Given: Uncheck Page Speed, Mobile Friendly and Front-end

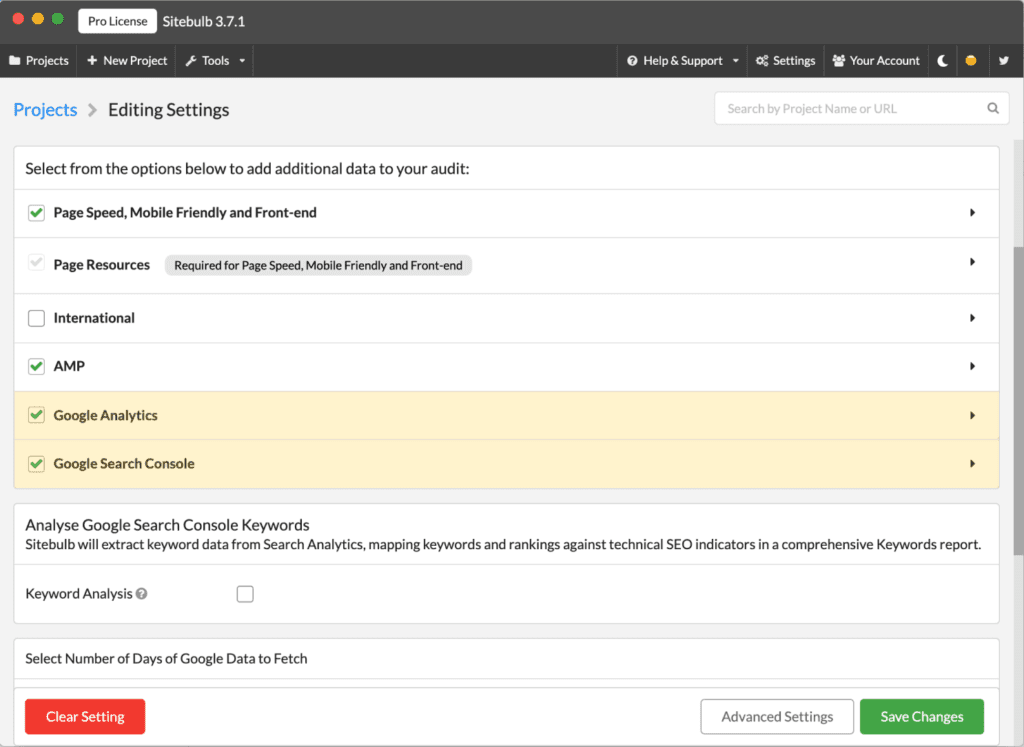Looking at the screenshot, I should [x=37, y=213].
